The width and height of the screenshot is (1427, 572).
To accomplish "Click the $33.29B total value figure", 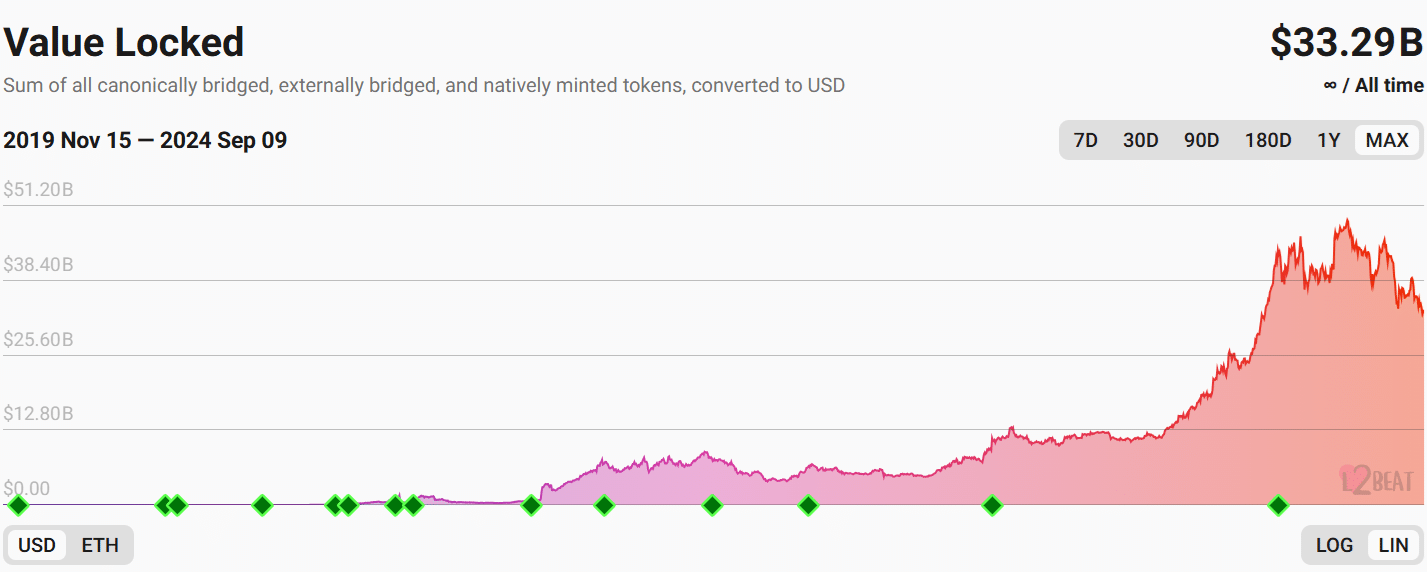I will (x=1346, y=43).
